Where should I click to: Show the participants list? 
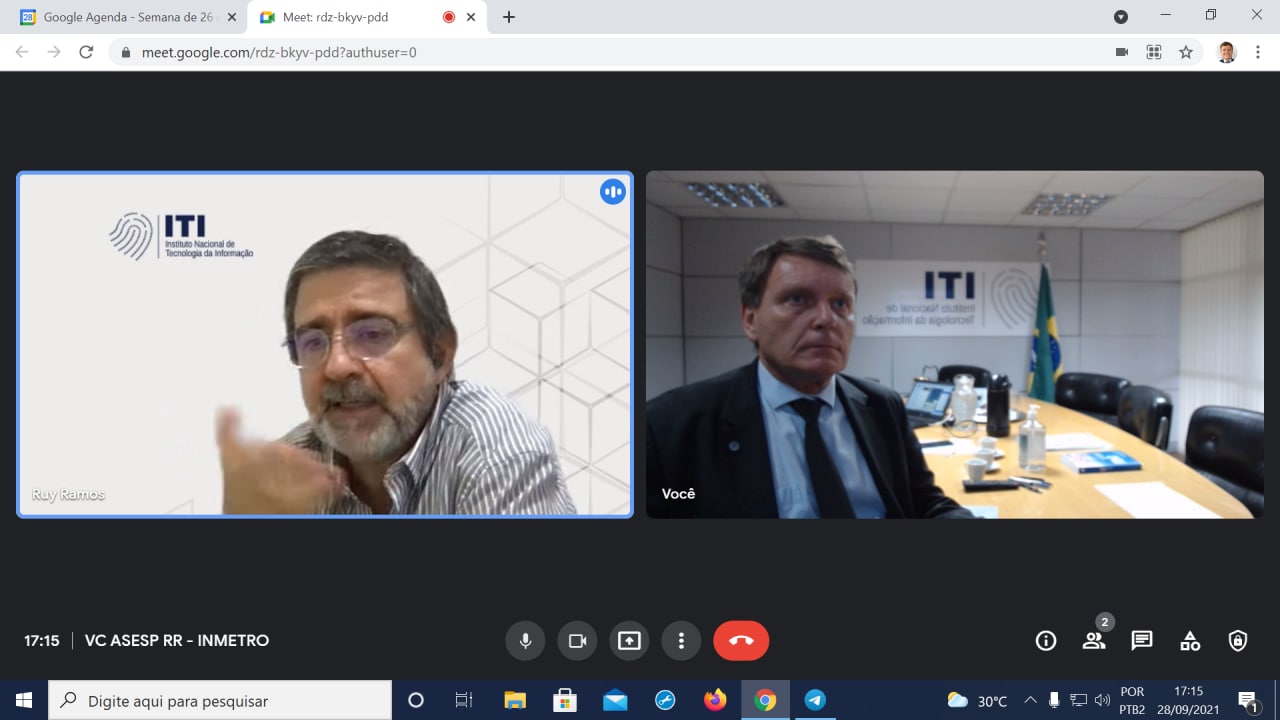pyautogui.click(x=1094, y=641)
